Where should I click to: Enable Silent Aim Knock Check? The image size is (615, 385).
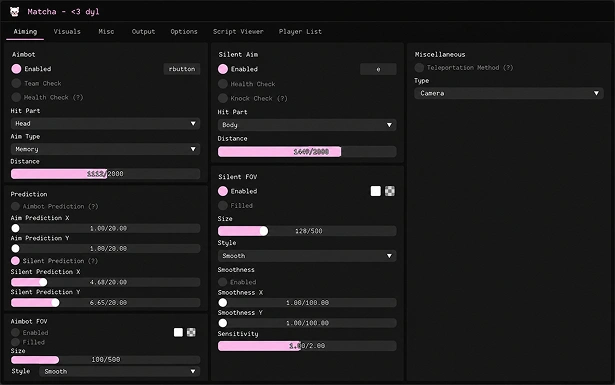click(x=223, y=98)
